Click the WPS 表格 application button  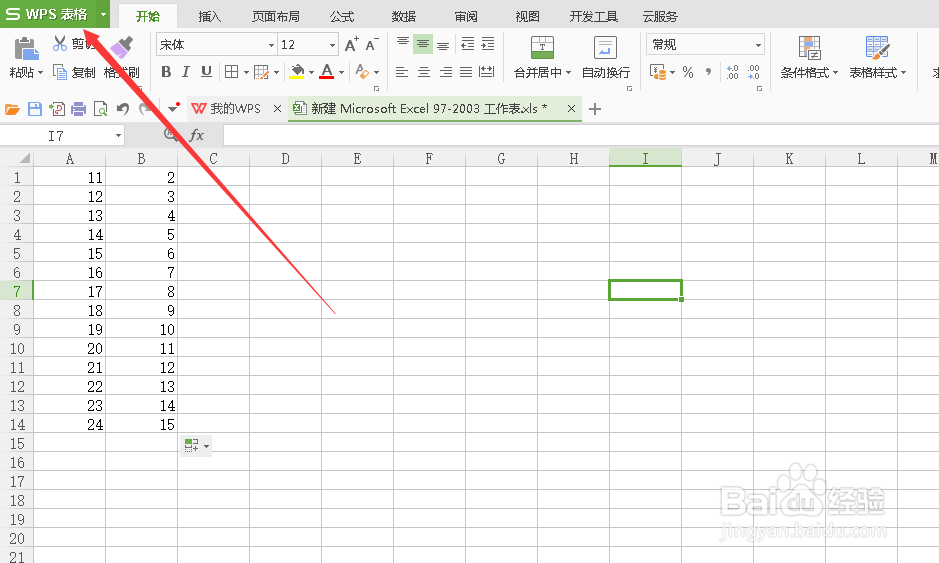[x=48, y=14]
